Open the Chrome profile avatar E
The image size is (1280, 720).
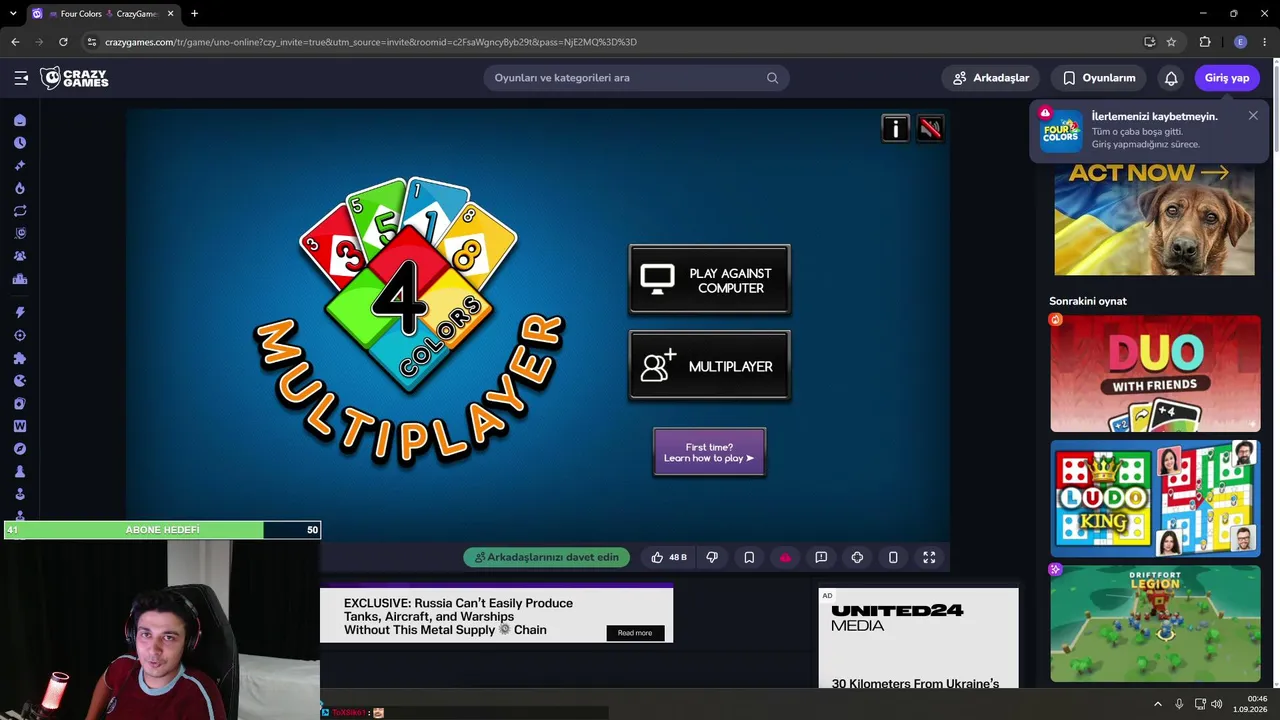tap(1240, 42)
